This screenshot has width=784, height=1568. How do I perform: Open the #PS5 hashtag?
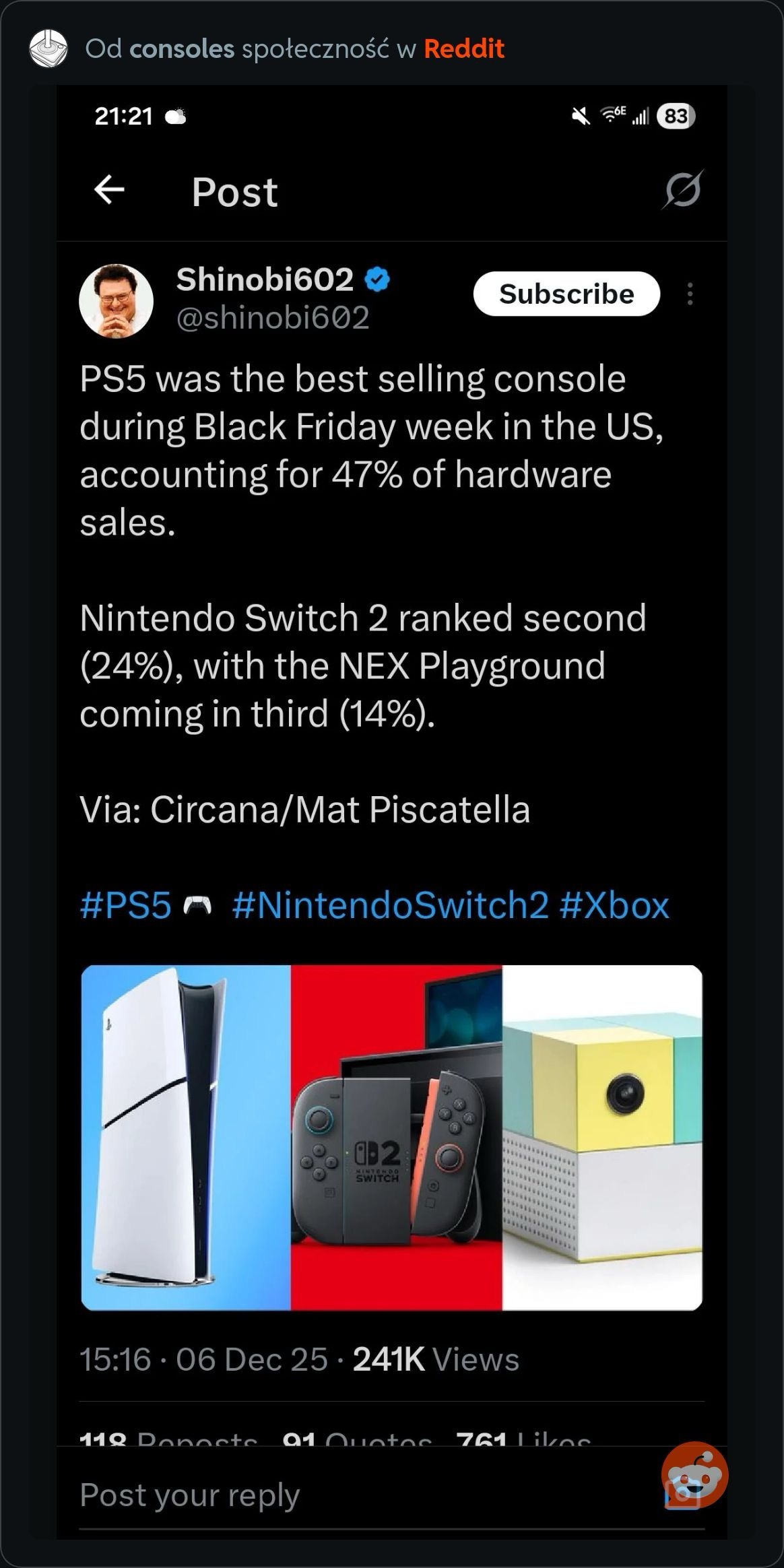click(x=126, y=905)
